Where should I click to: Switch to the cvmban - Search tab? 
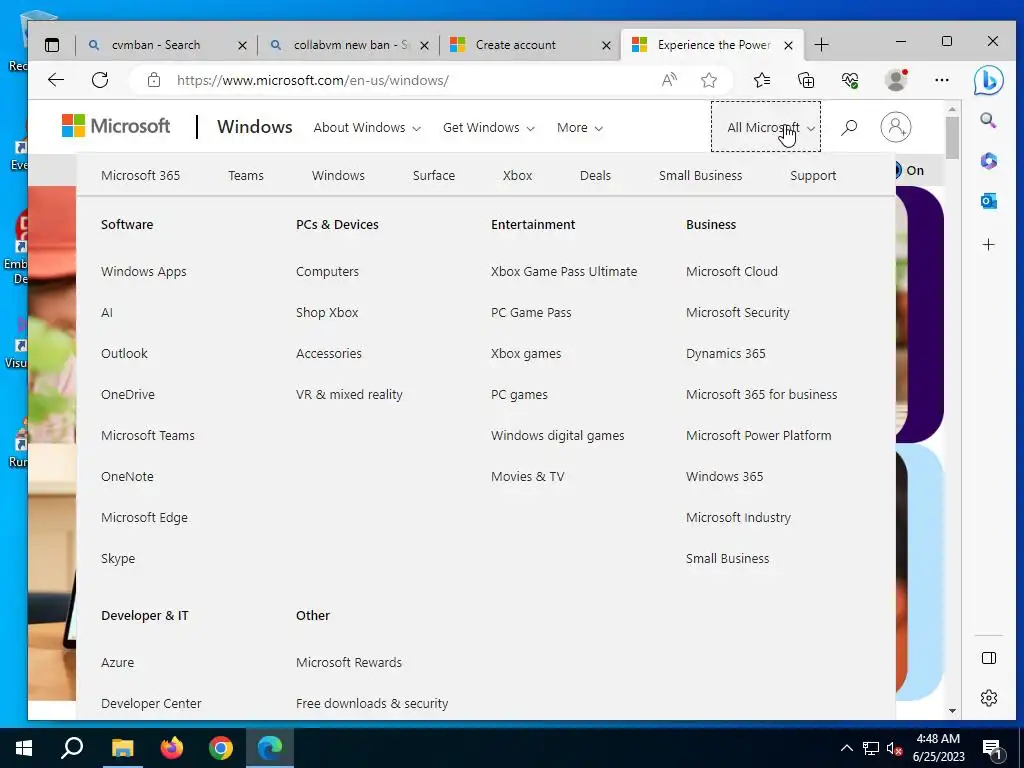point(155,45)
